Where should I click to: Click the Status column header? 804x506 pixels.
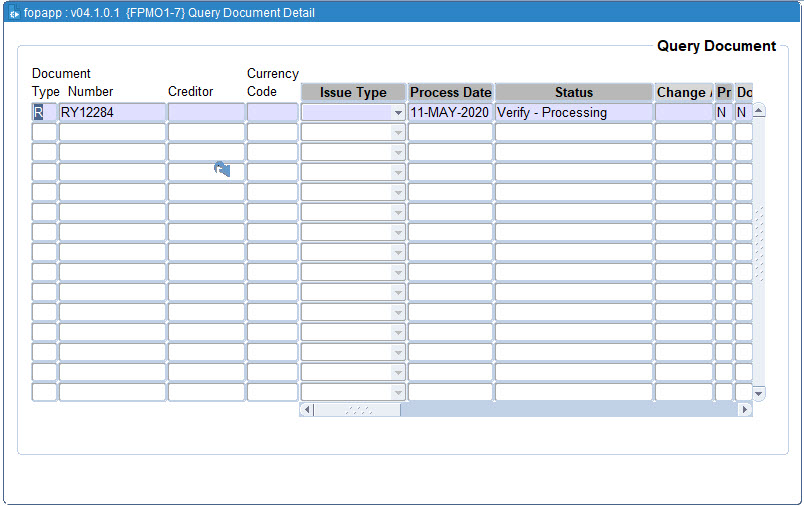click(x=574, y=92)
